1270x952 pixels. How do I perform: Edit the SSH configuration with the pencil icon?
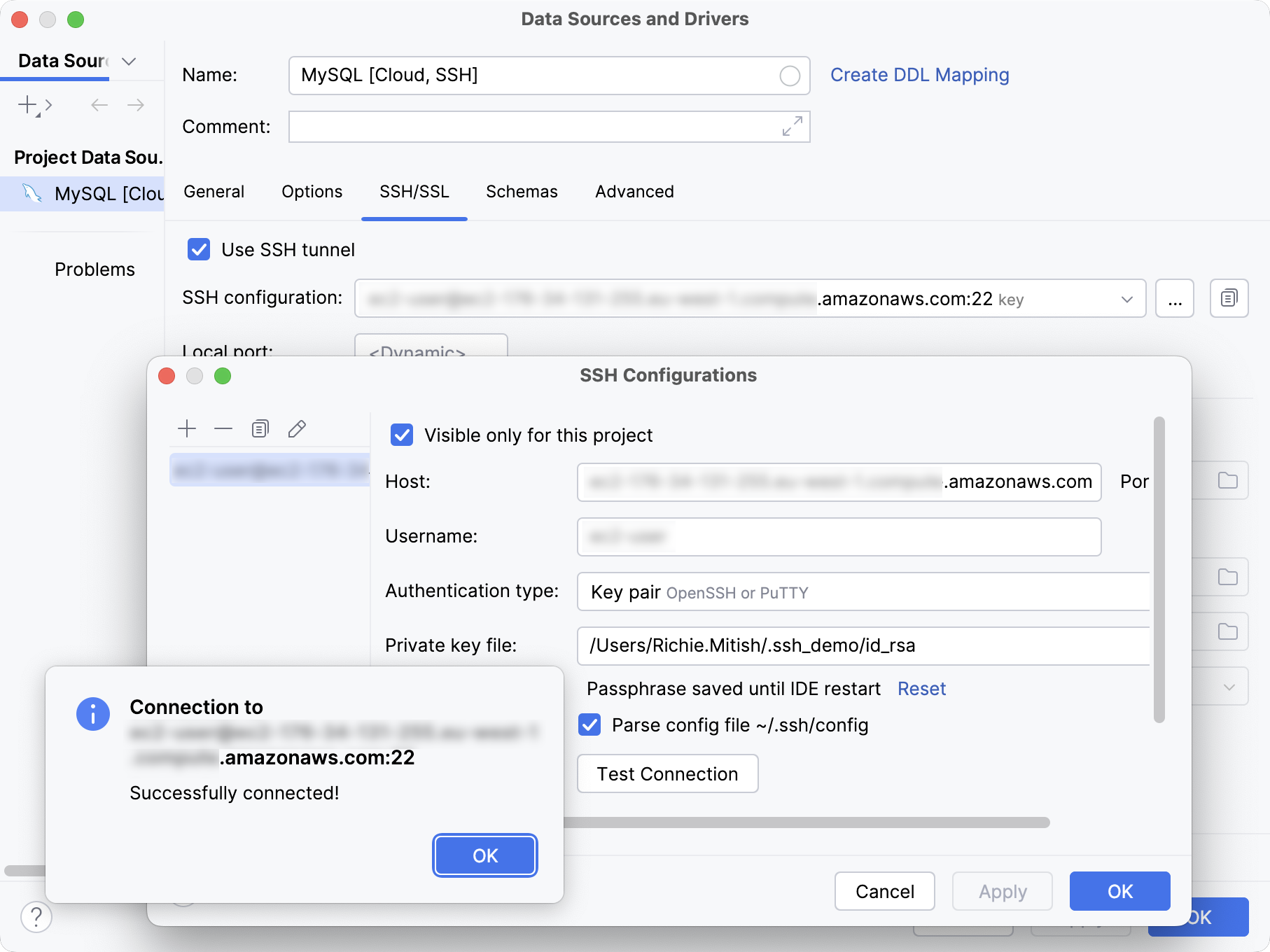(297, 428)
